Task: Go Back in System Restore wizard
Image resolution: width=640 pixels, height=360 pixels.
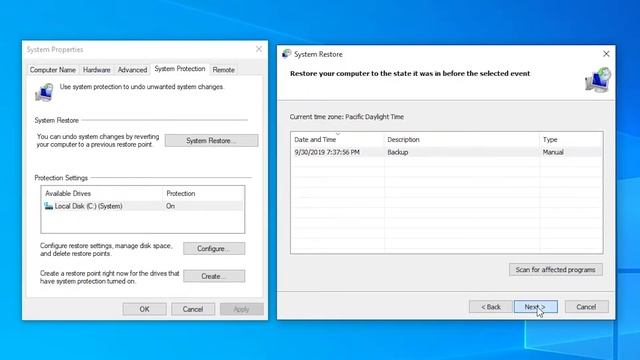Action: tap(491, 307)
